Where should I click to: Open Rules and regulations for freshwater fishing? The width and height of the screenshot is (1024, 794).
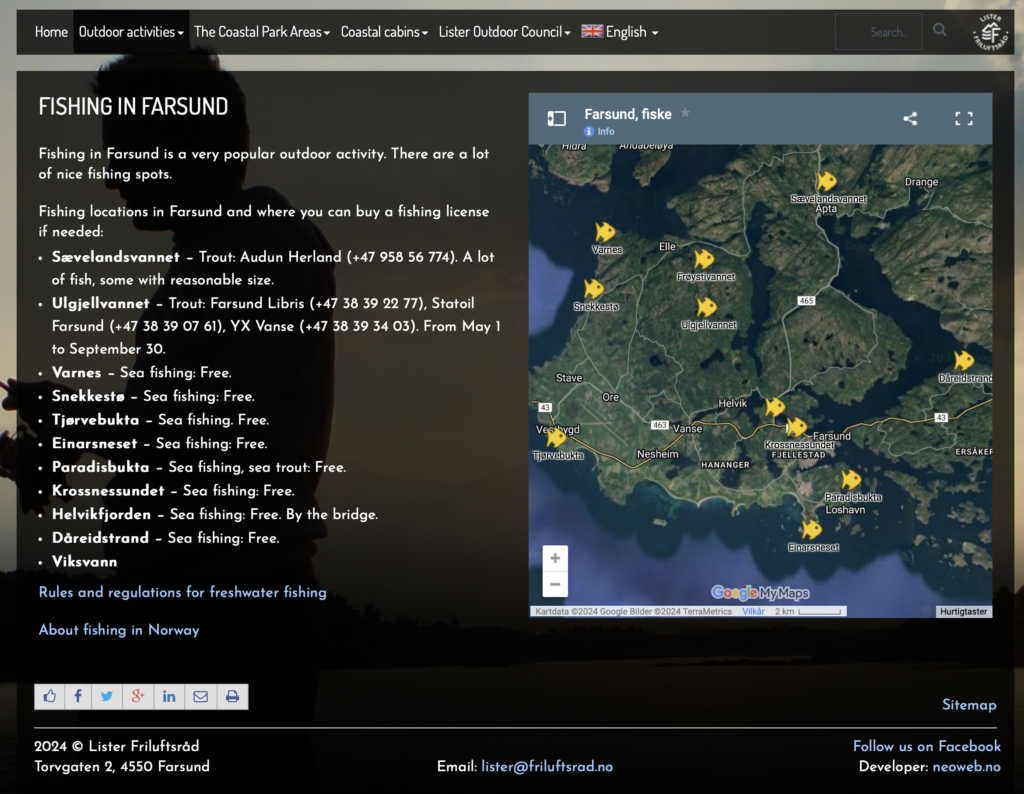(x=183, y=592)
